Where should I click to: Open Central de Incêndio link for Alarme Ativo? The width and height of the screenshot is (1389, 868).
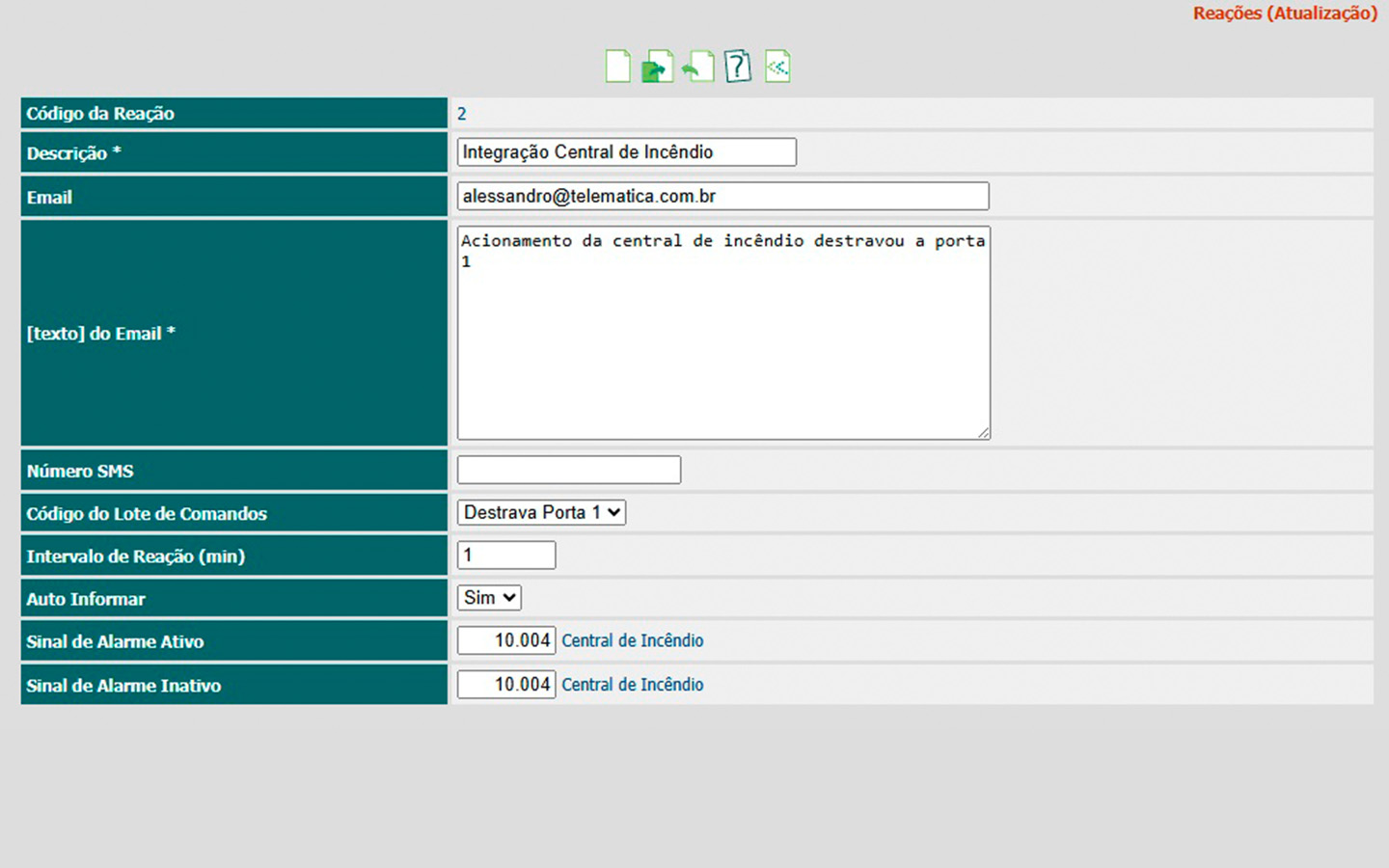point(633,640)
